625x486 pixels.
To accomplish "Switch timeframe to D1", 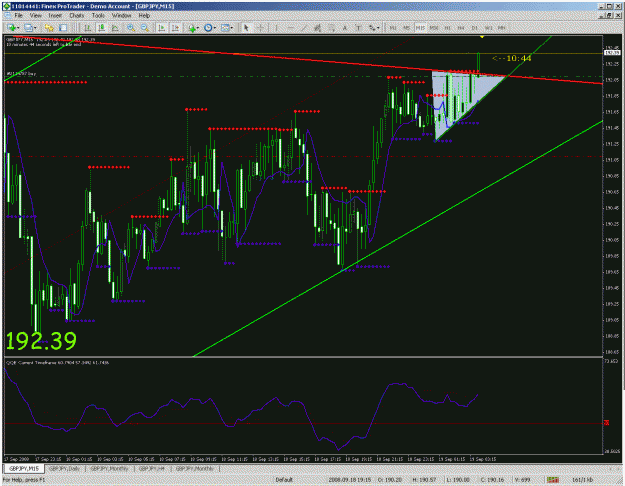I will [x=475, y=28].
